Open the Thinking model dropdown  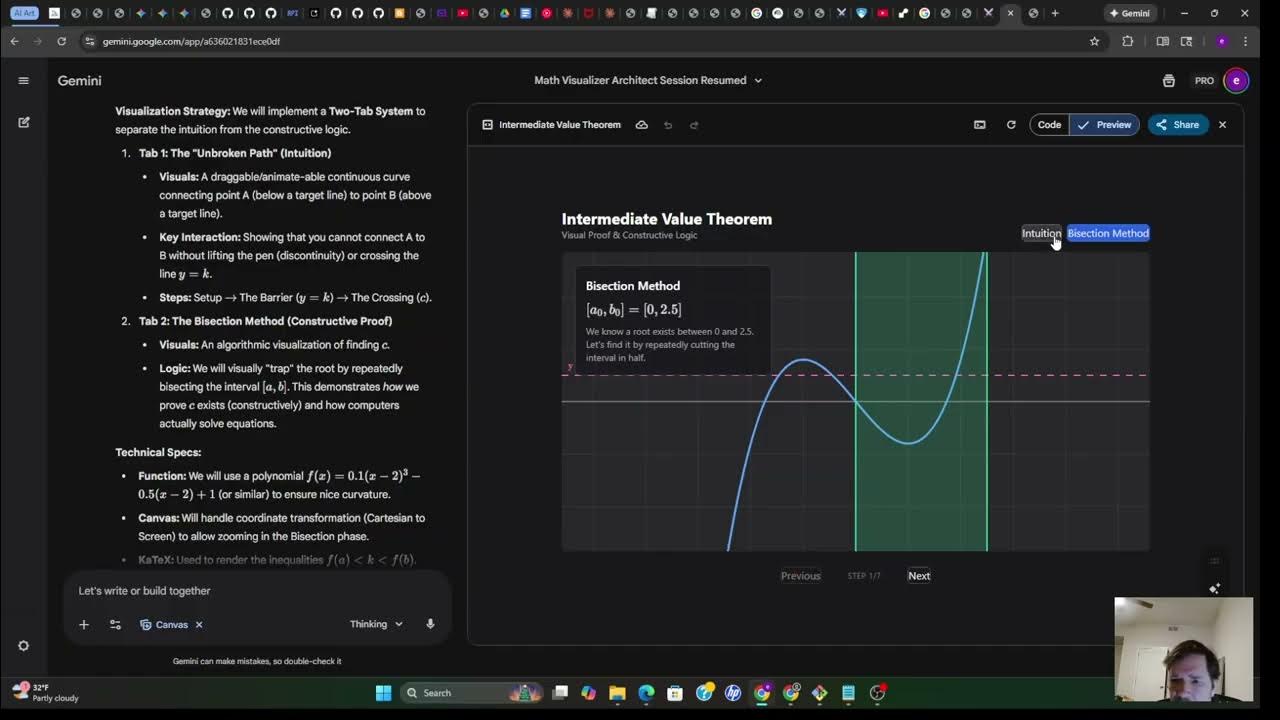click(x=376, y=624)
